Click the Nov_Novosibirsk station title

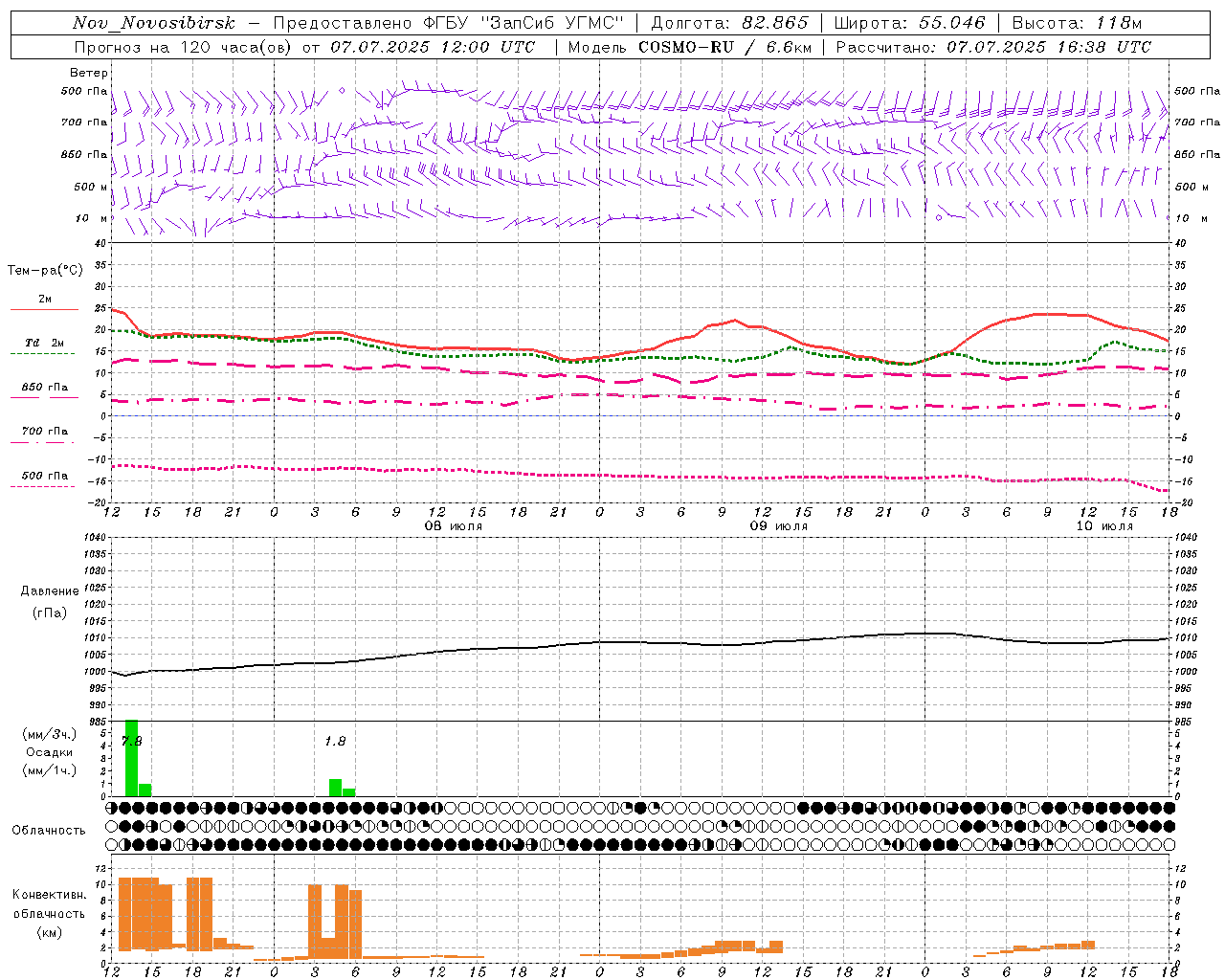point(154,23)
